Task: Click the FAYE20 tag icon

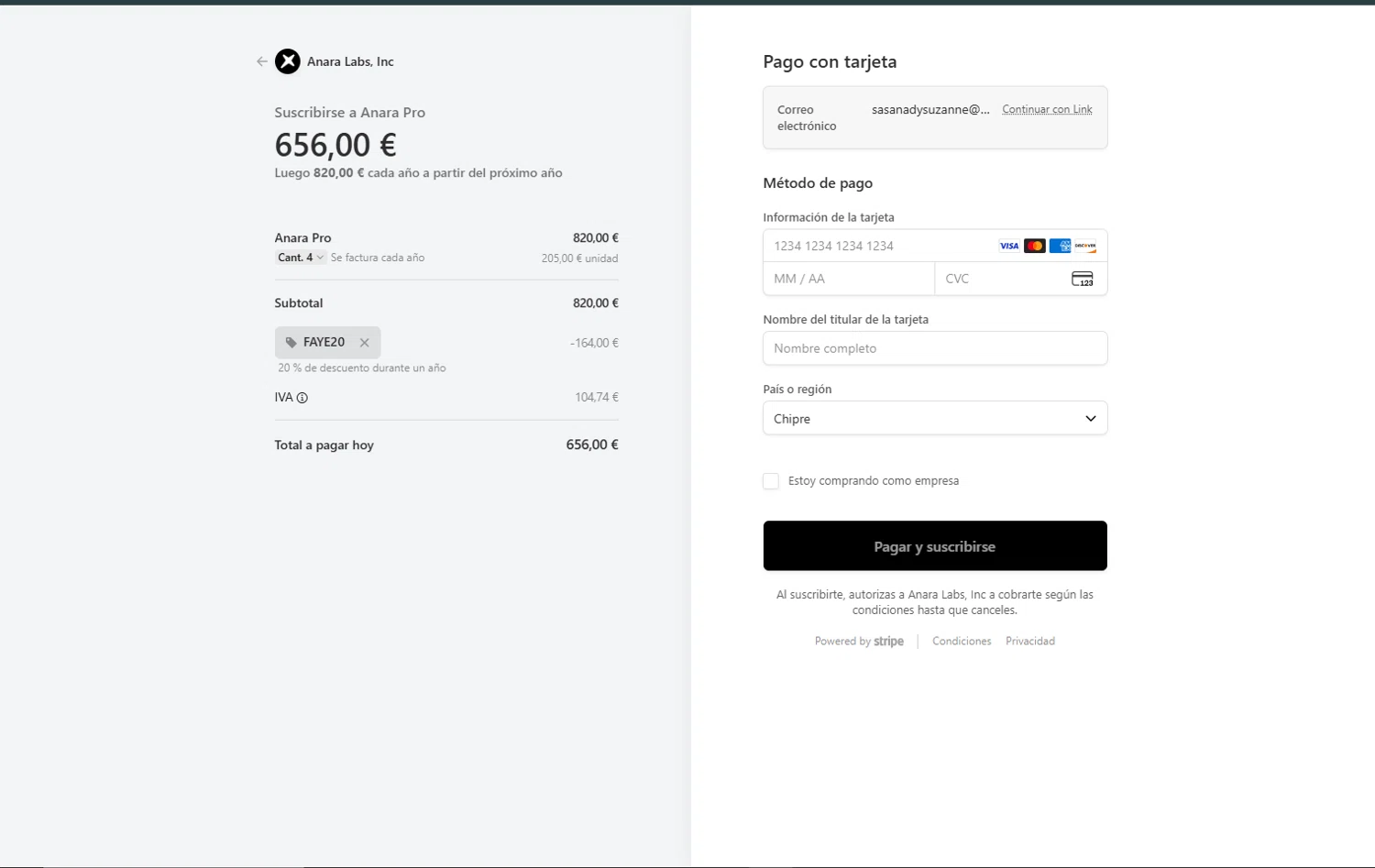Action: [291, 343]
